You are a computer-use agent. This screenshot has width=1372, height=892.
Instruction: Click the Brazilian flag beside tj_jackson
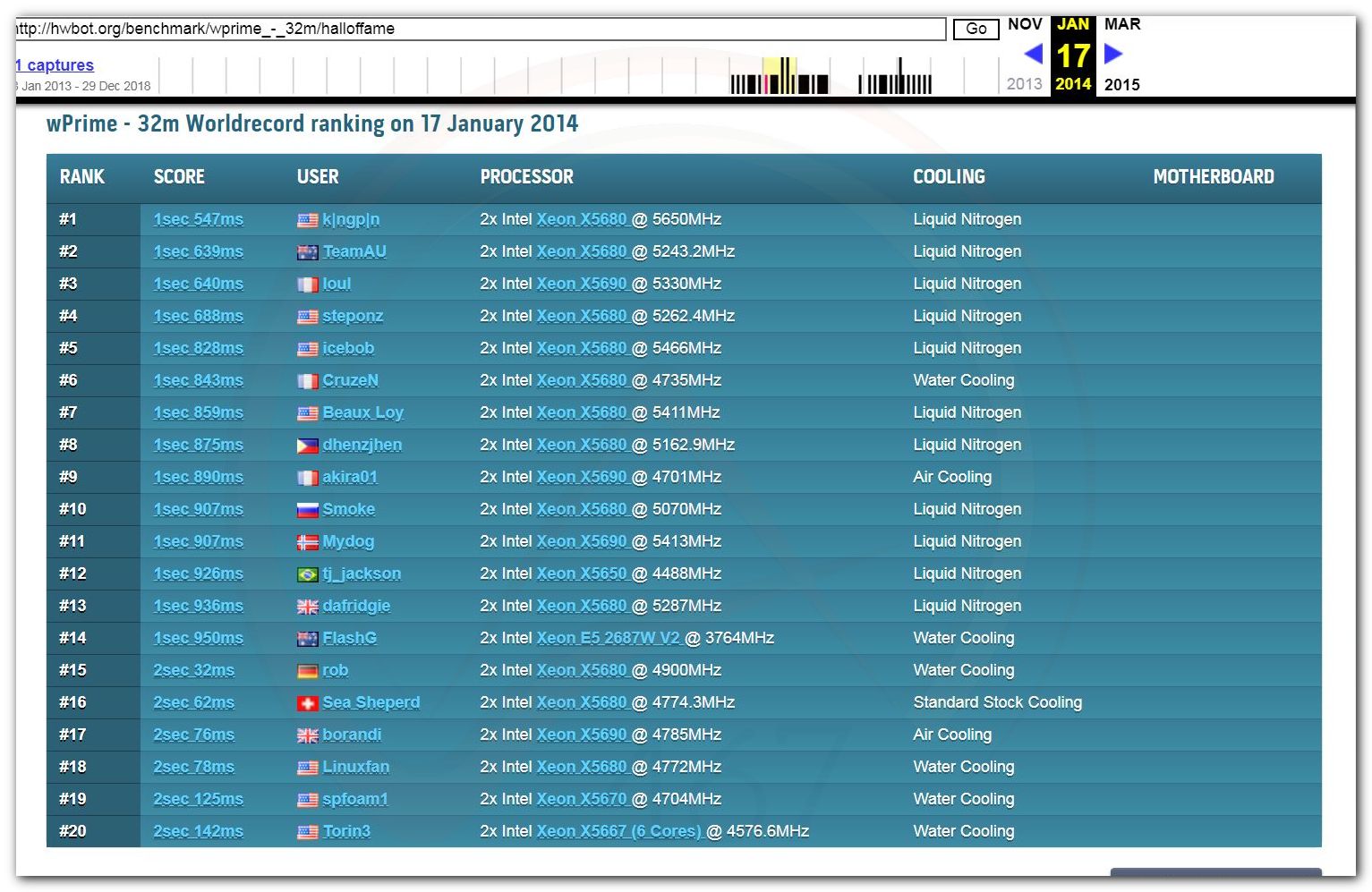click(x=307, y=574)
